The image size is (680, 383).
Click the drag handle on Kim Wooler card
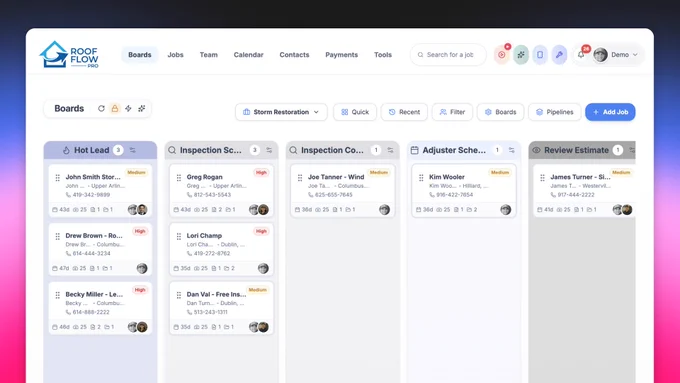coord(421,177)
